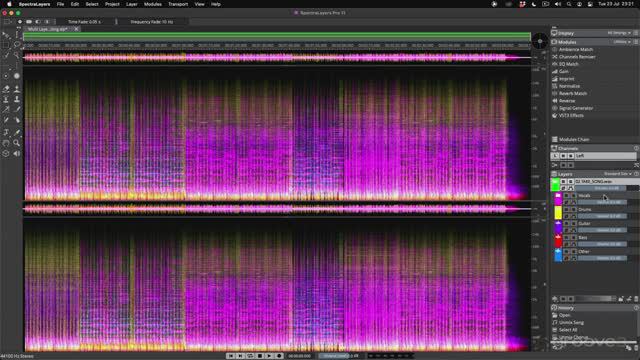Click the Normalize module
The image size is (640, 360).
point(569,86)
